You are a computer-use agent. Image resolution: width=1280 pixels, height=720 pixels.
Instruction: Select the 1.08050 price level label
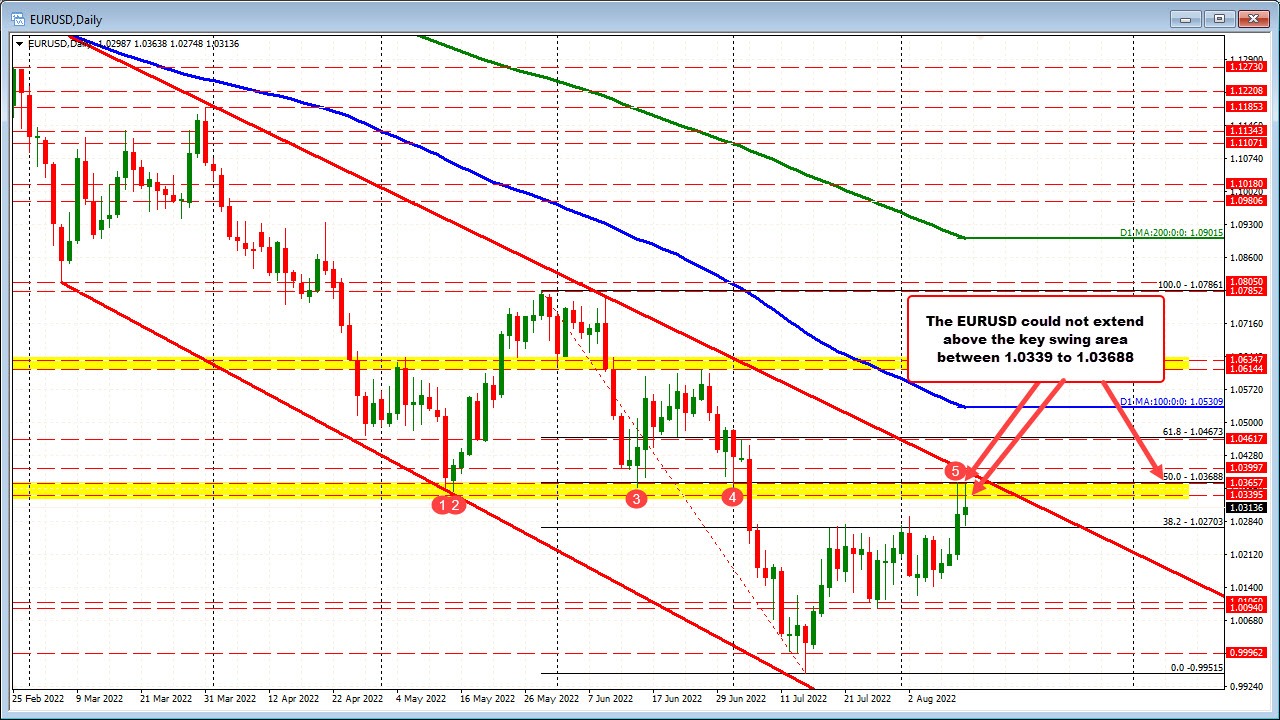(1246, 282)
